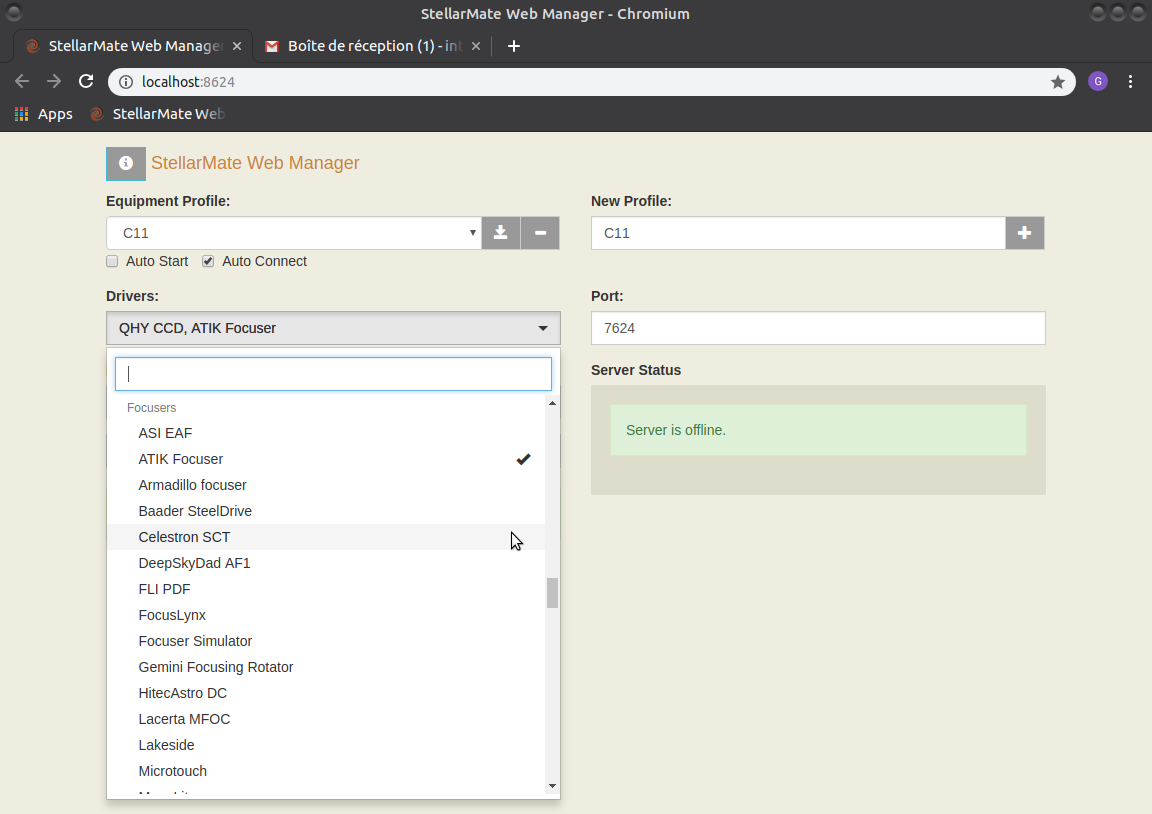Open the Equipment Profile dropdown

point(293,233)
